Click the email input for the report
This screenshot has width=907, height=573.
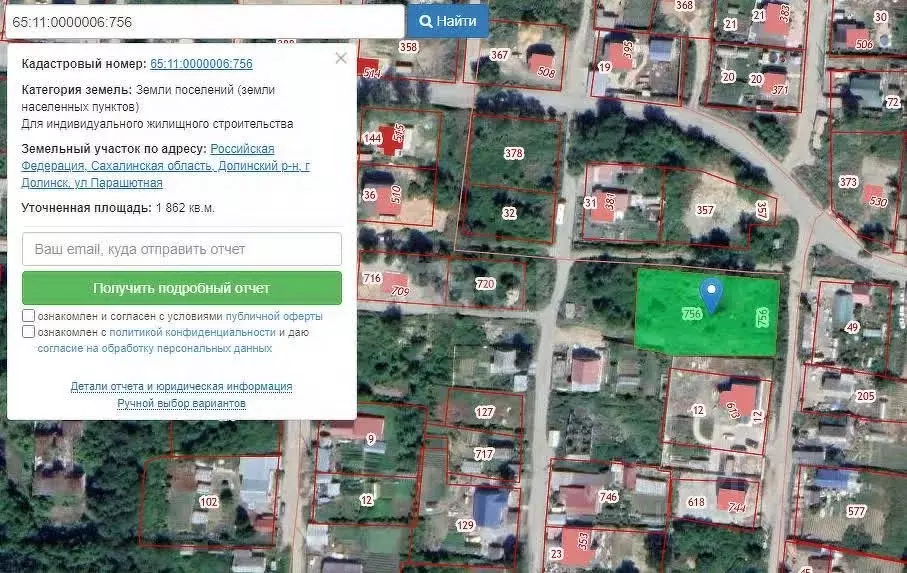[182, 249]
